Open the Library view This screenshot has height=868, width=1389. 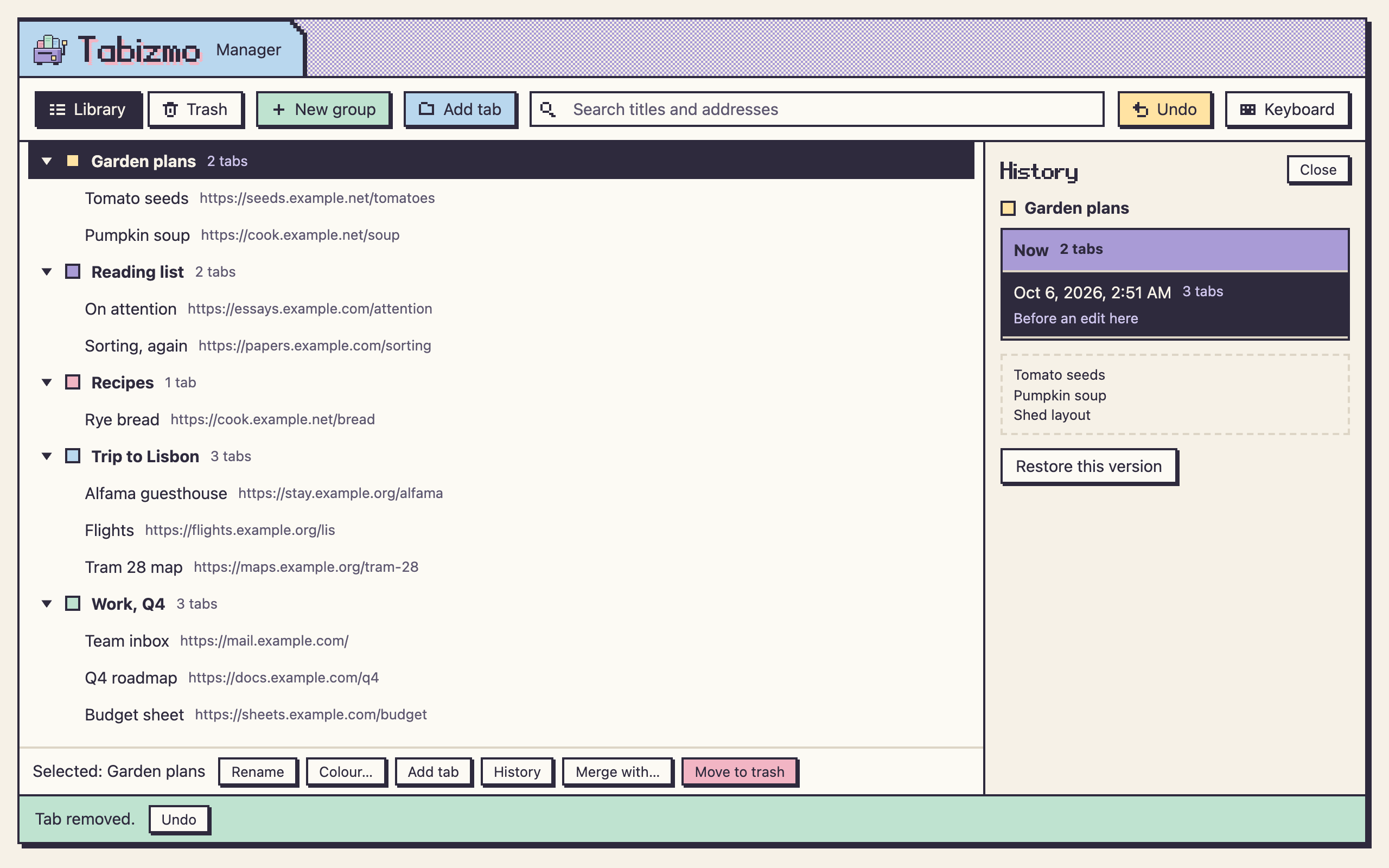click(88, 109)
